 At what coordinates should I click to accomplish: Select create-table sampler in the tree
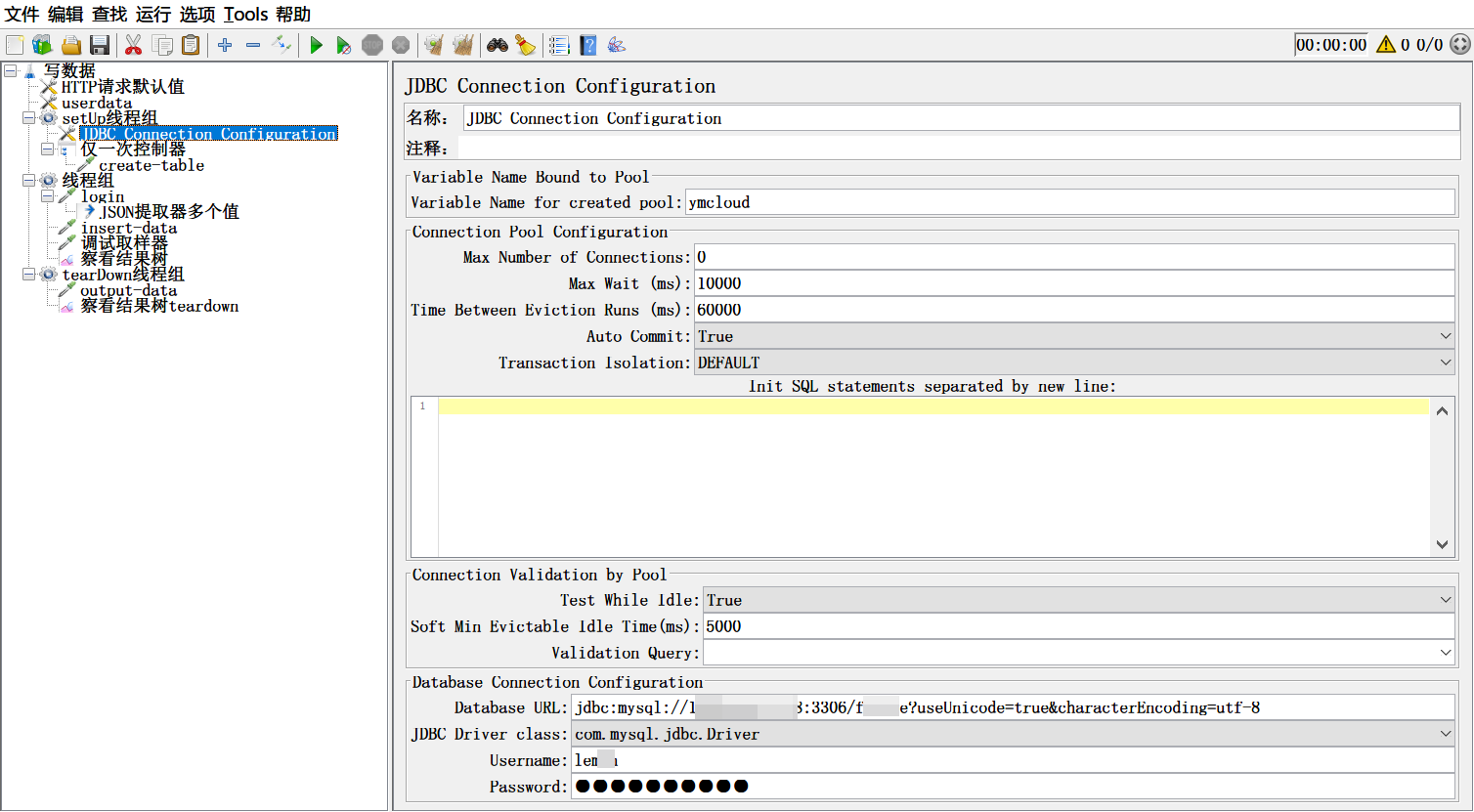tap(151, 165)
